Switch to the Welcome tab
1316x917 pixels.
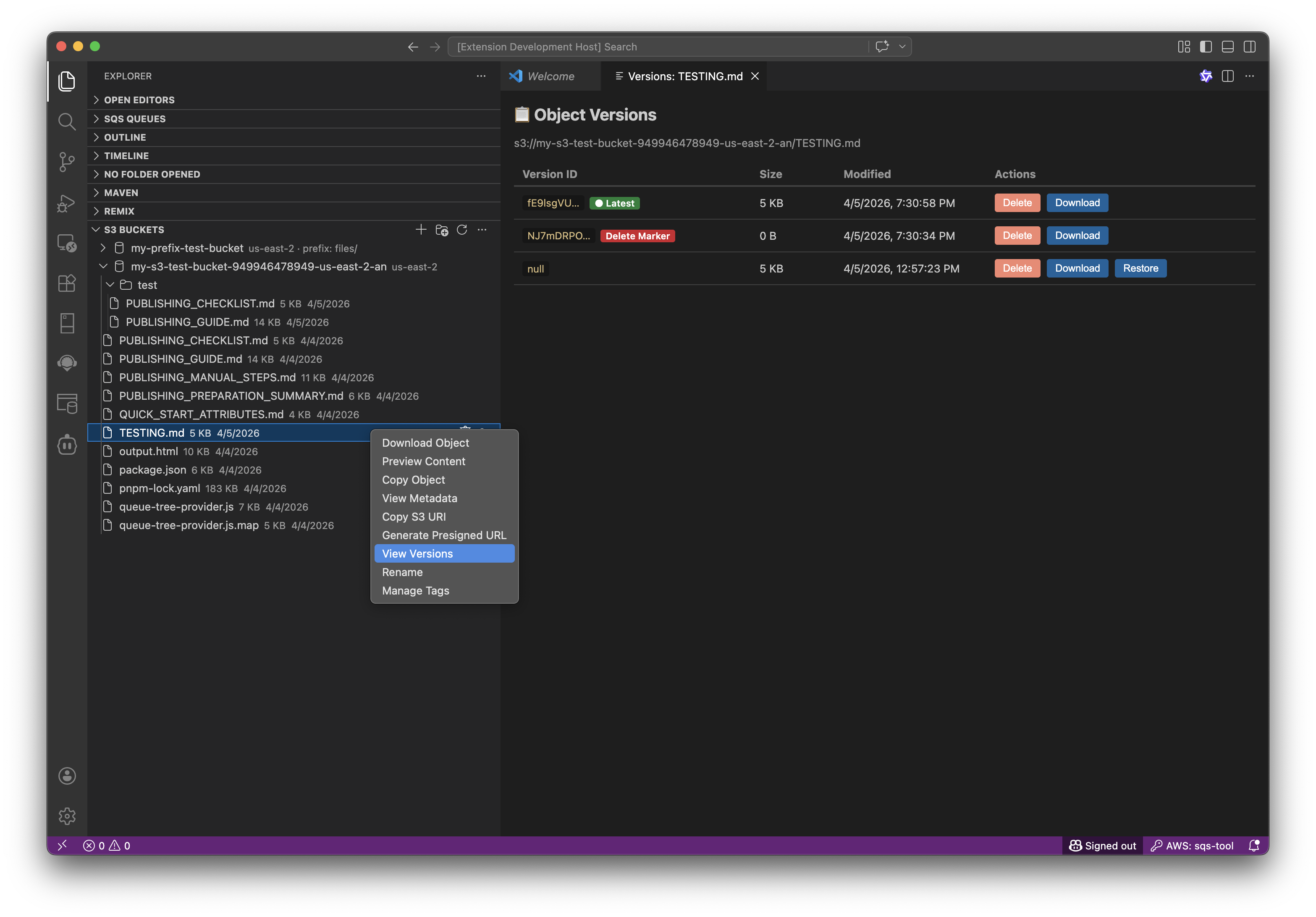[x=550, y=76]
